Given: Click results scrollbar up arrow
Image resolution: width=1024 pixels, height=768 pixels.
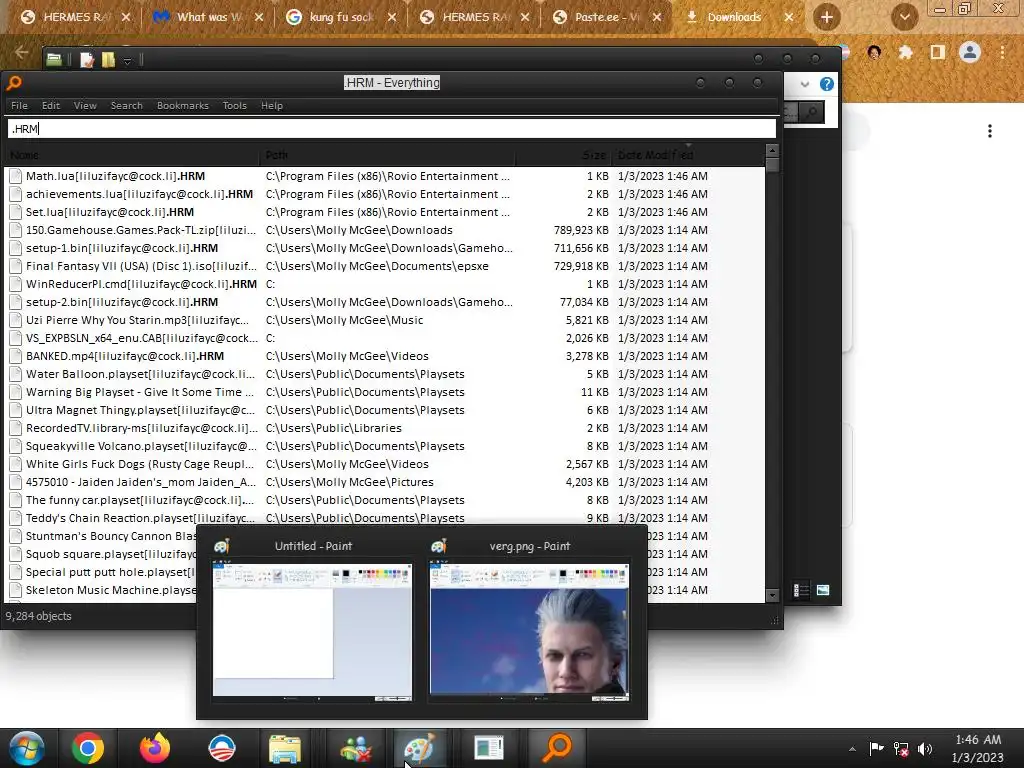Looking at the screenshot, I should point(772,151).
